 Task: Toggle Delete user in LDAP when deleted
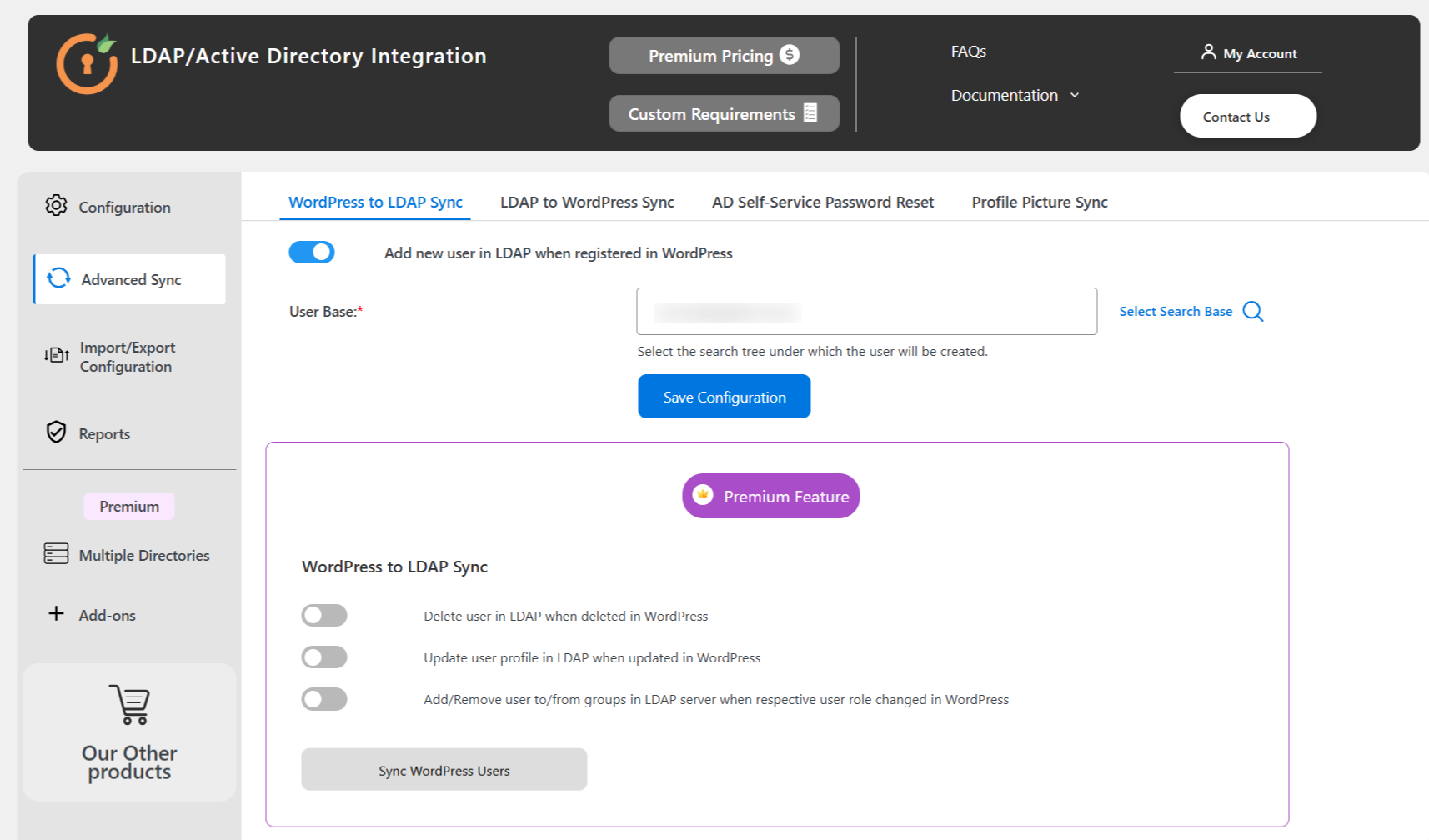(324, 616)
